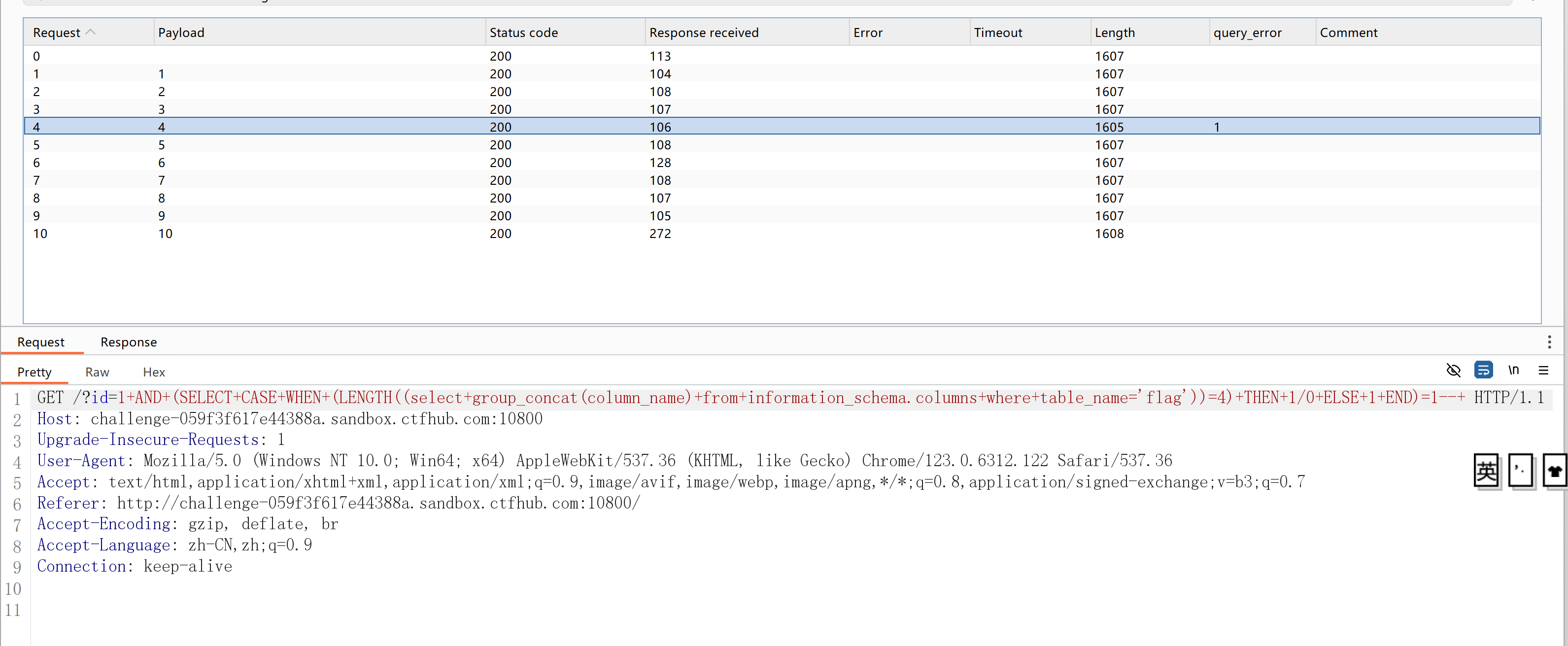
Task: Sort by Status code column header
Action: pos(565,32)
